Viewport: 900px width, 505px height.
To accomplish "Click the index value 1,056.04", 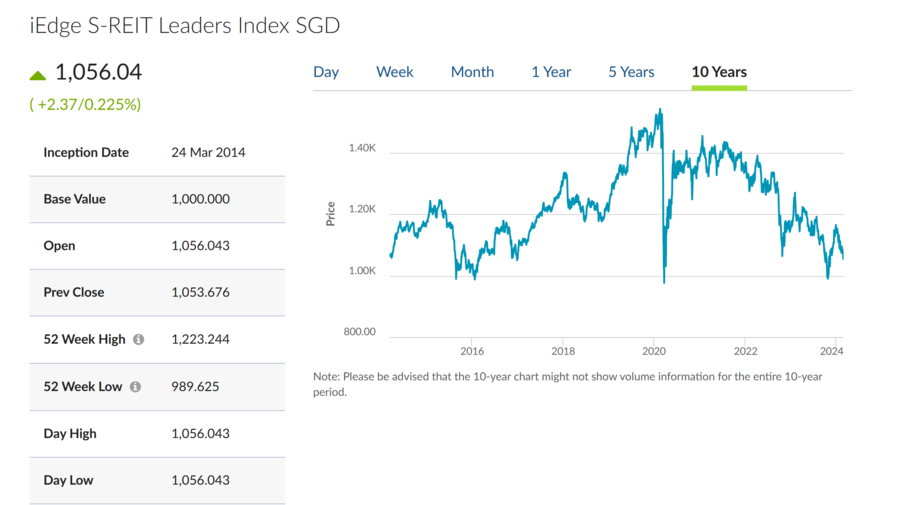I will tap(98, 72).
